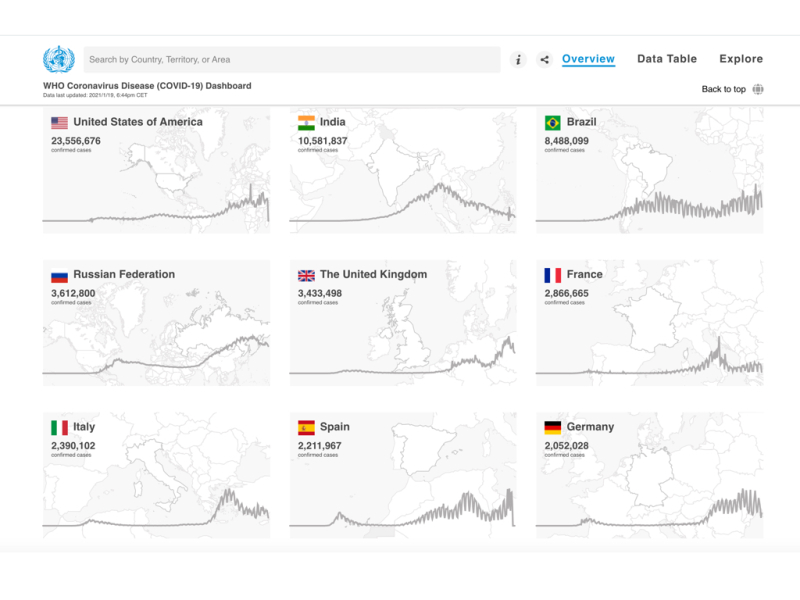Click the Brazil flag icon
This screenshot has width=800, height=600.
coord(552,123)
